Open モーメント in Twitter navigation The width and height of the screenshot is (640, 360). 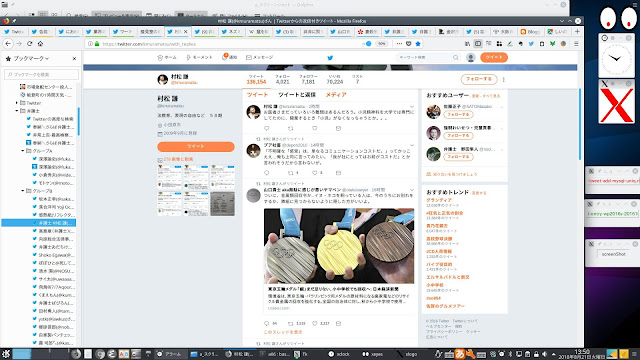[x=199, y=58]
